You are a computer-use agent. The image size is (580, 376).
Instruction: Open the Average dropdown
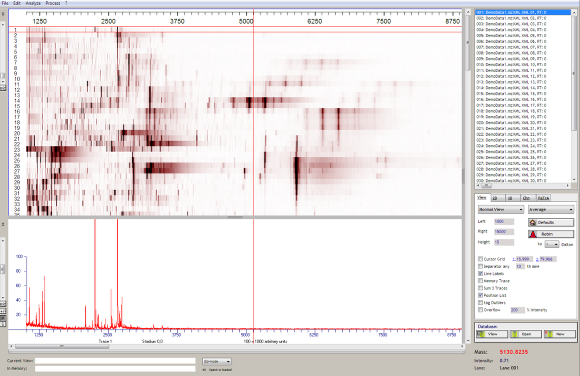coord(551,209)
